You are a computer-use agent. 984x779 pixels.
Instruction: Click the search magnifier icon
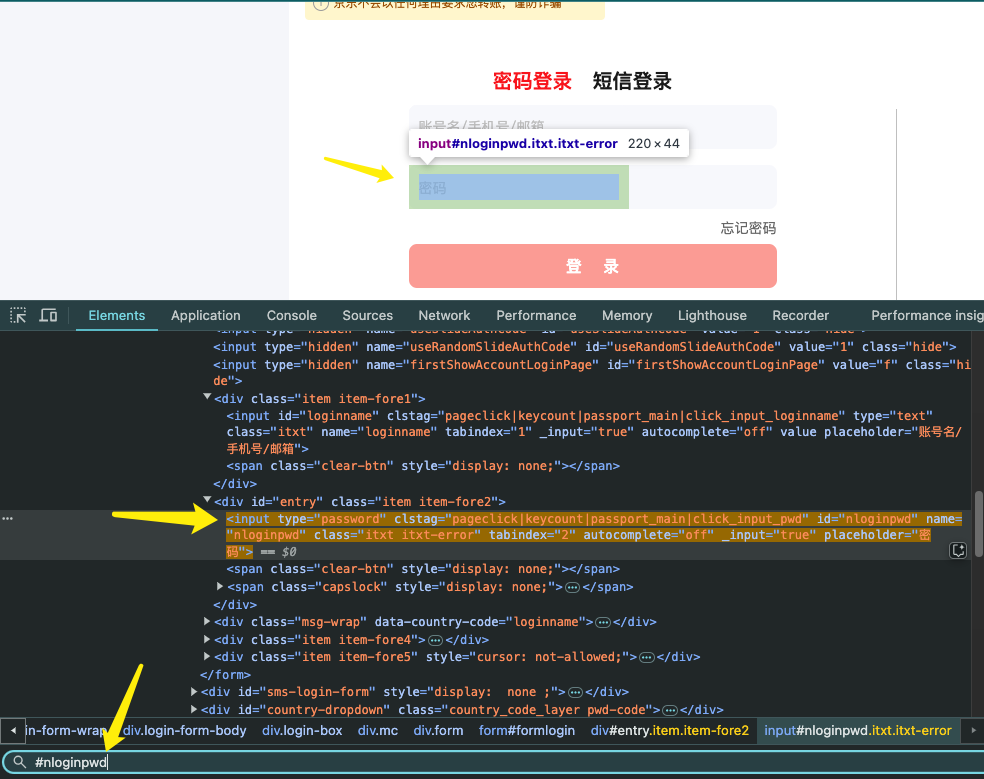(19, 762)
